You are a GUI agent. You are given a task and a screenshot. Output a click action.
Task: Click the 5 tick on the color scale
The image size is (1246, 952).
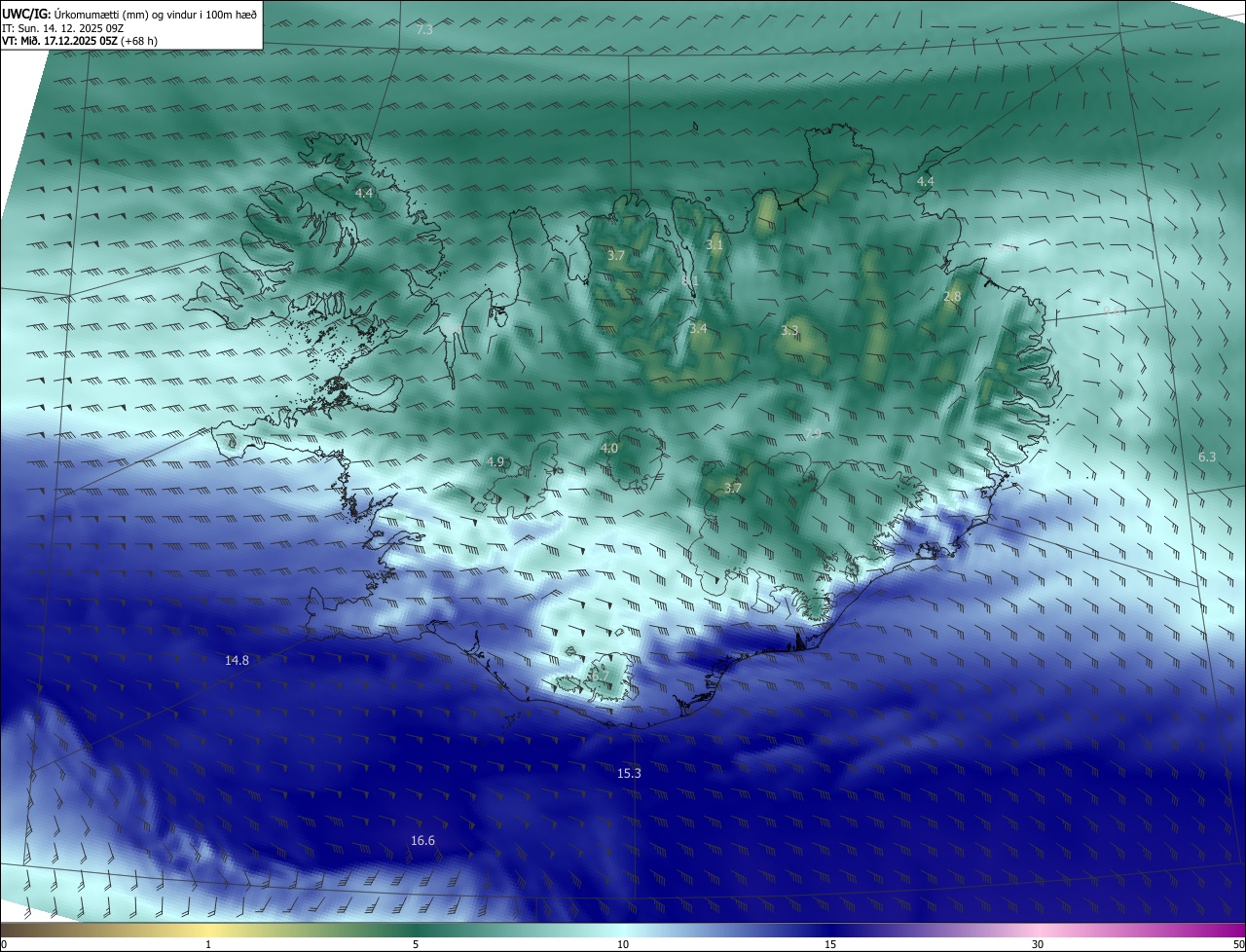(416, 944)
